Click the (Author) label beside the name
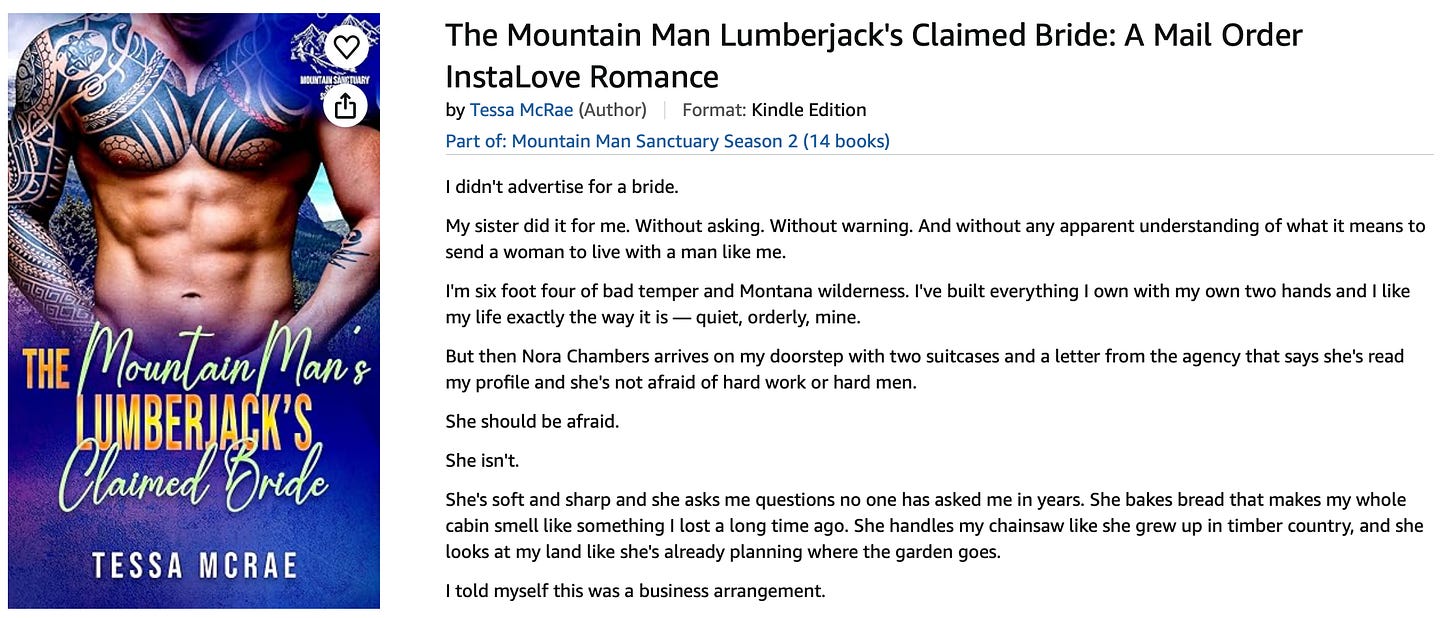1456x618 pixels. tap(612, 110)
